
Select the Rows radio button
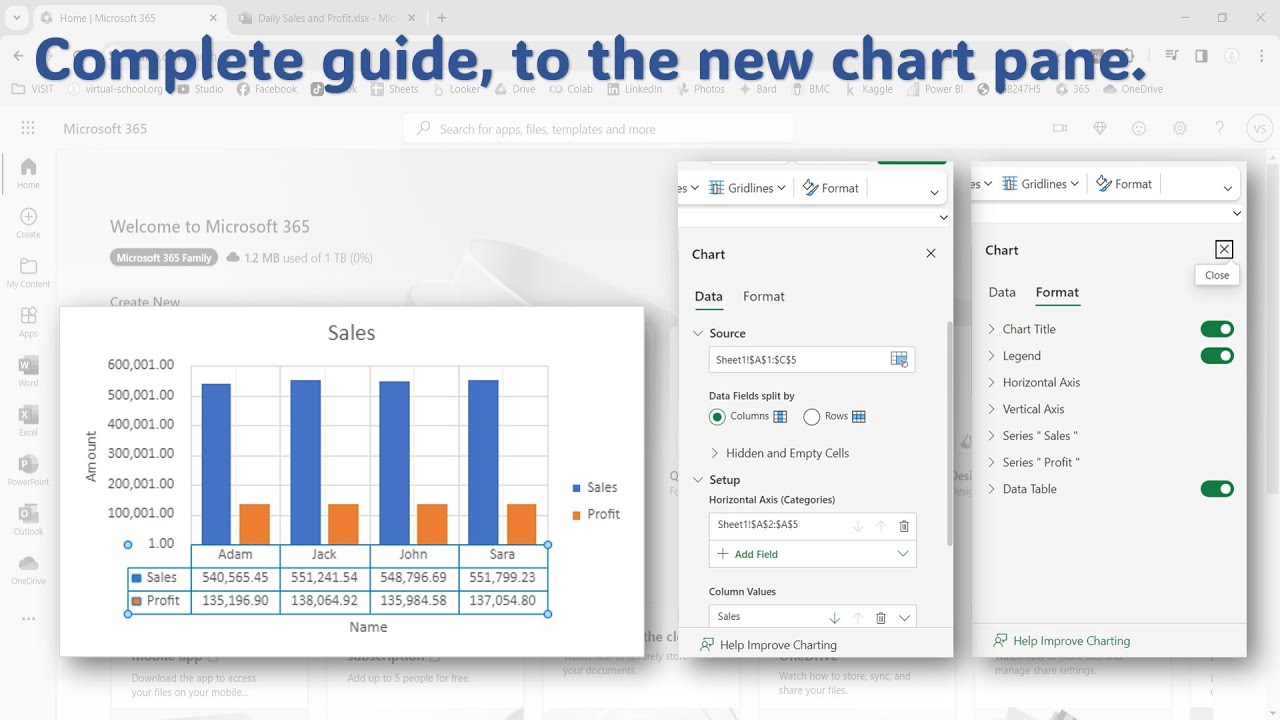(812, 417)
